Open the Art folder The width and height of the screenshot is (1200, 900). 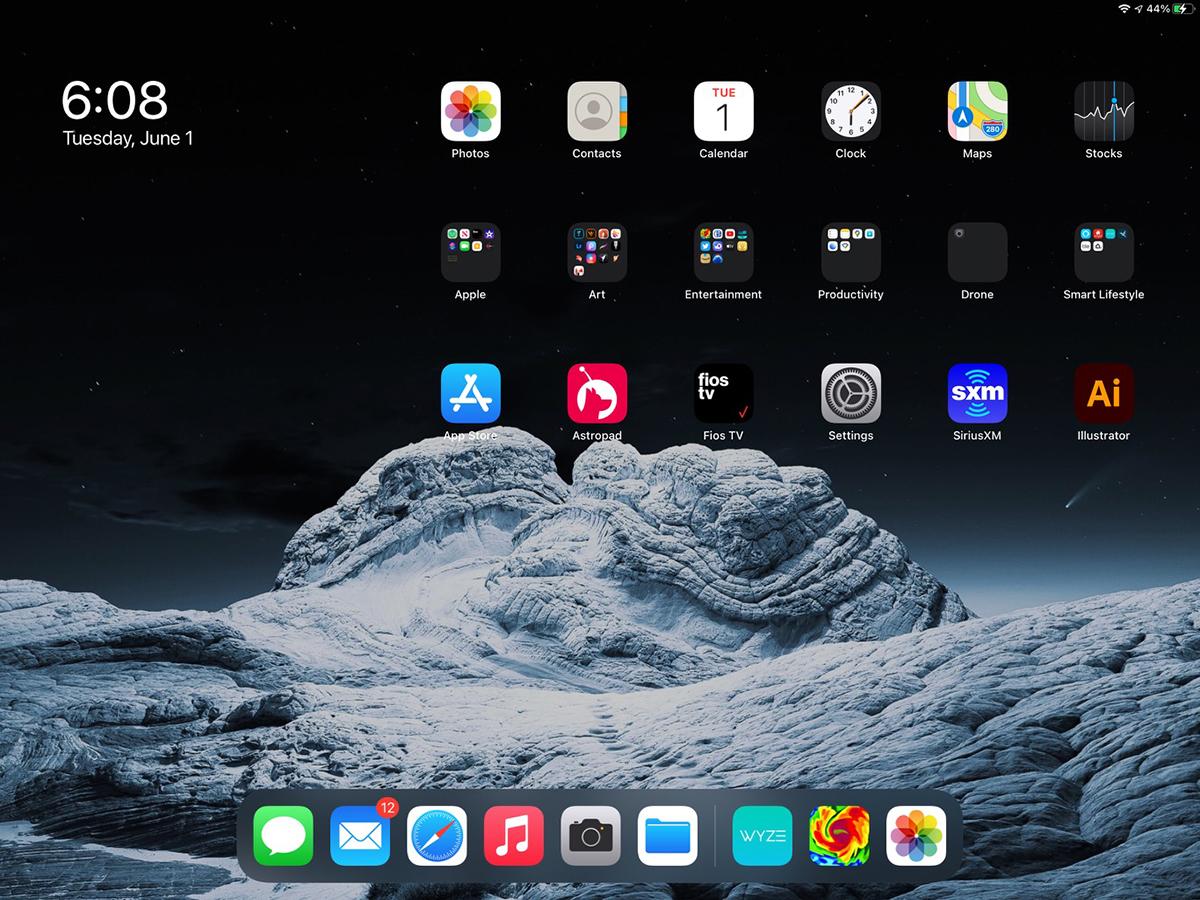point(597,252)
